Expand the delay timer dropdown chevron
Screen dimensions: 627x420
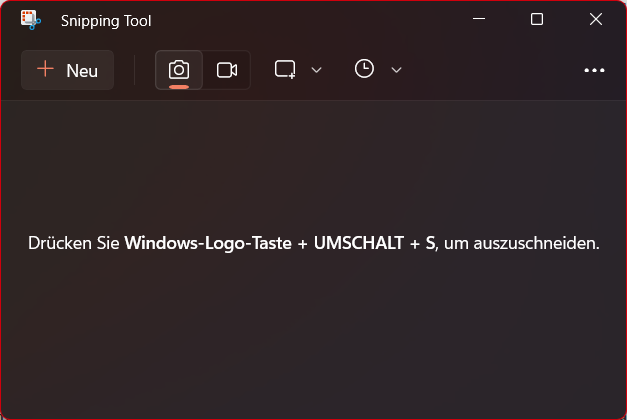point(396,70)
